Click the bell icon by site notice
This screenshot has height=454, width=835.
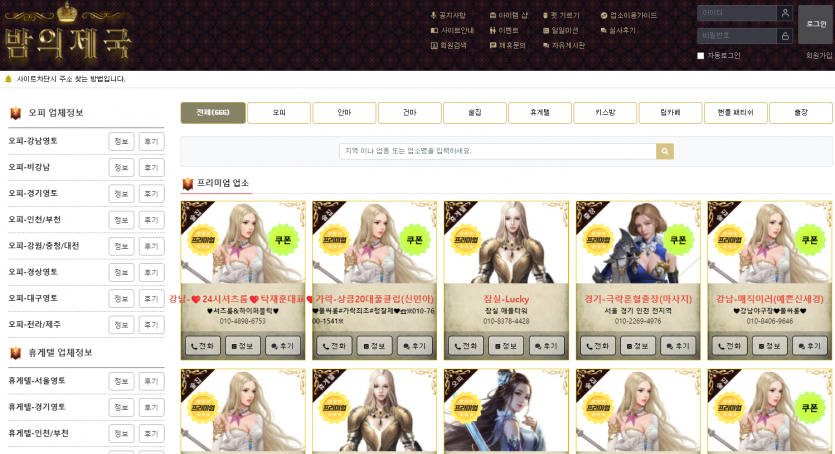8,79
